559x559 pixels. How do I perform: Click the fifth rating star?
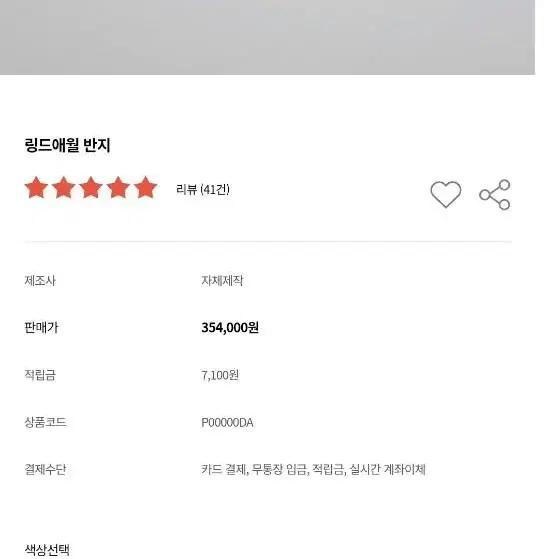(x=145, y=188)
